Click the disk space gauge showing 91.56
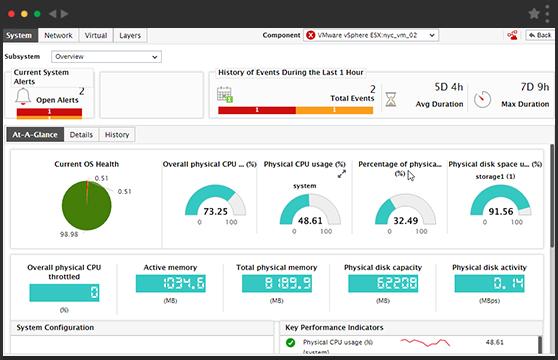 point(501,200)
